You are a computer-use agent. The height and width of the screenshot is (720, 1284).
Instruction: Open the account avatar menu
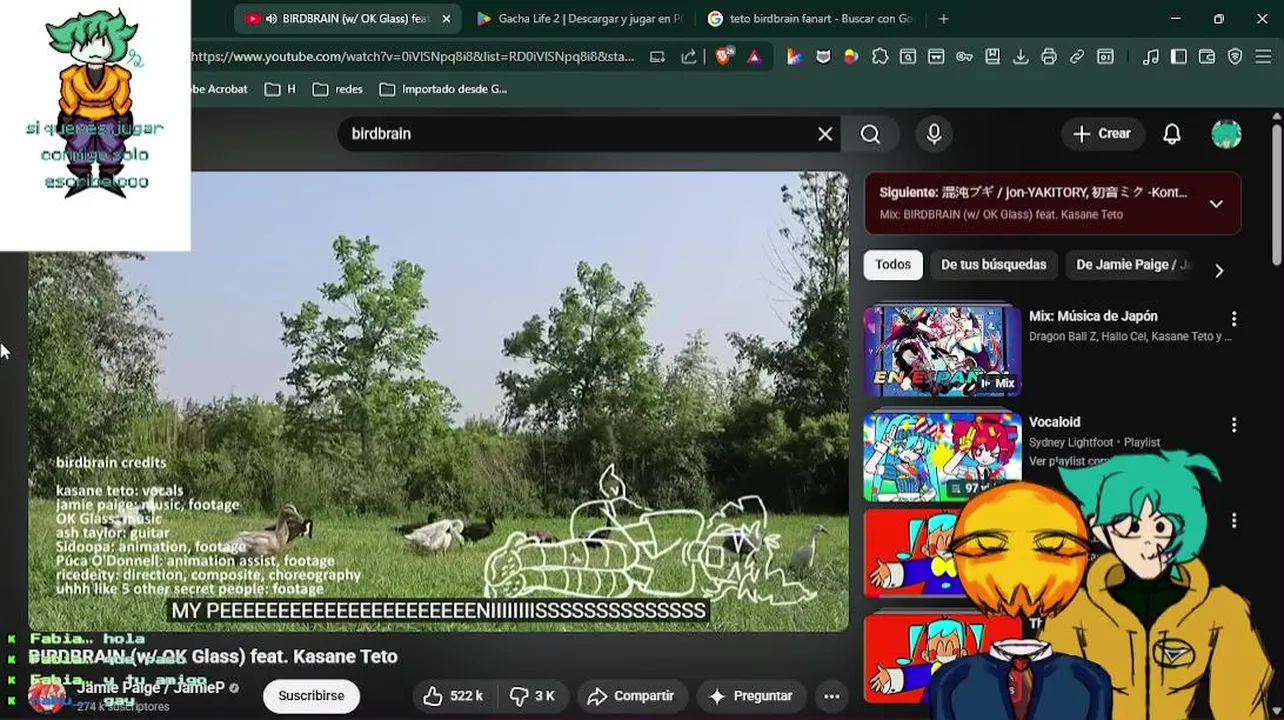click(x=1226, y=134)
